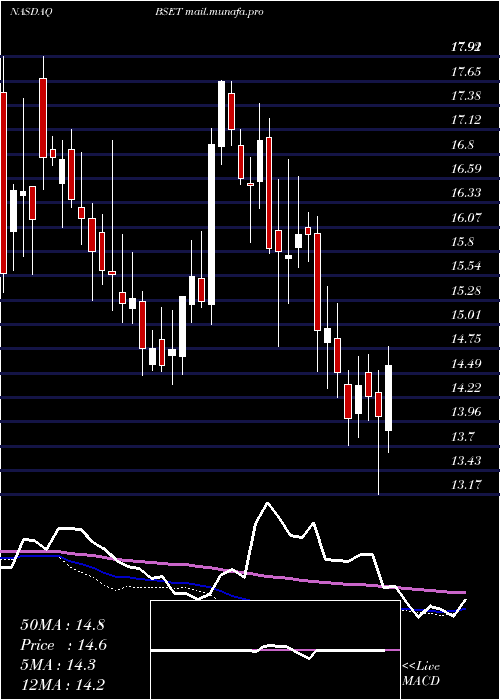This screenshot has height=700, width=500.
Task: Select the 17.38 price axis label
Action: click(466, 96)
